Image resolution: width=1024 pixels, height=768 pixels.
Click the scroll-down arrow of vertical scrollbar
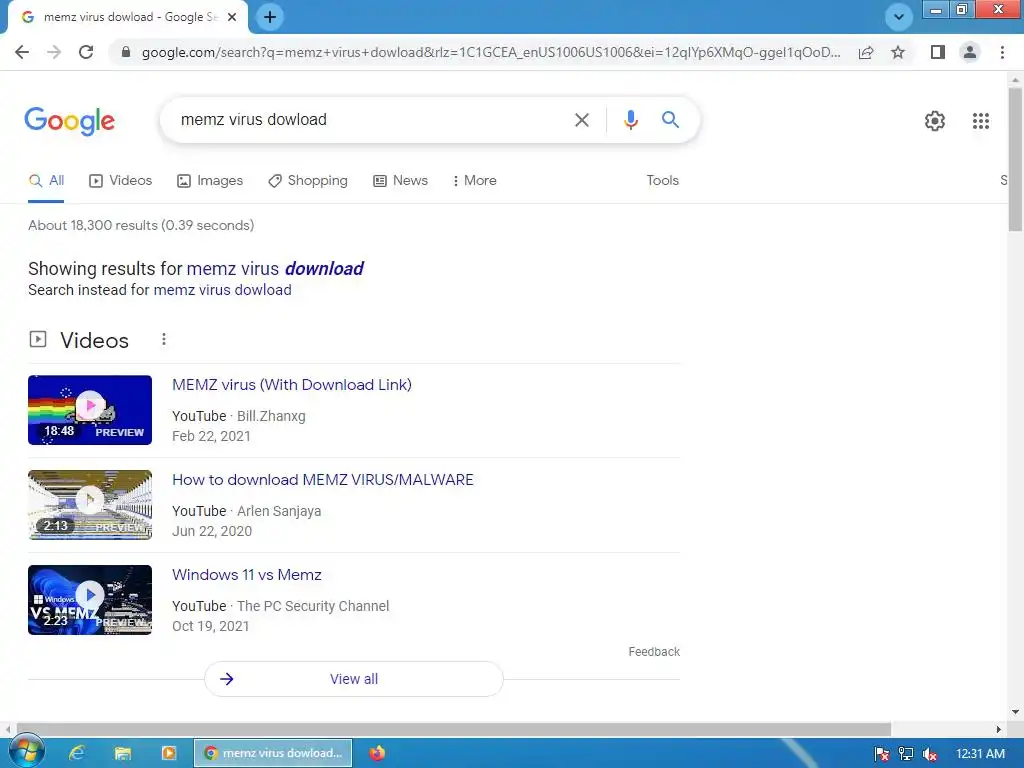click(x=1015, y=712)
